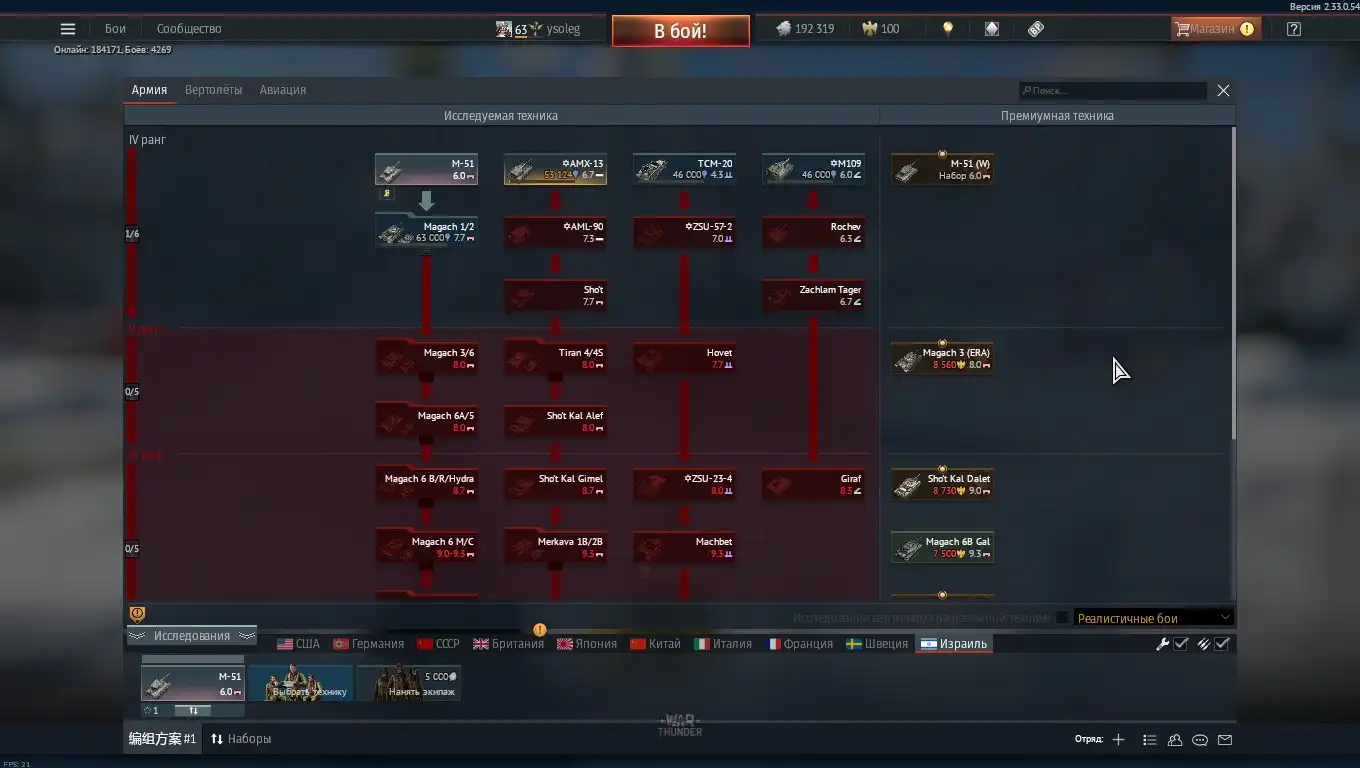
Task: Select the Япония nation tab
Action: click(x=587, y=644)
